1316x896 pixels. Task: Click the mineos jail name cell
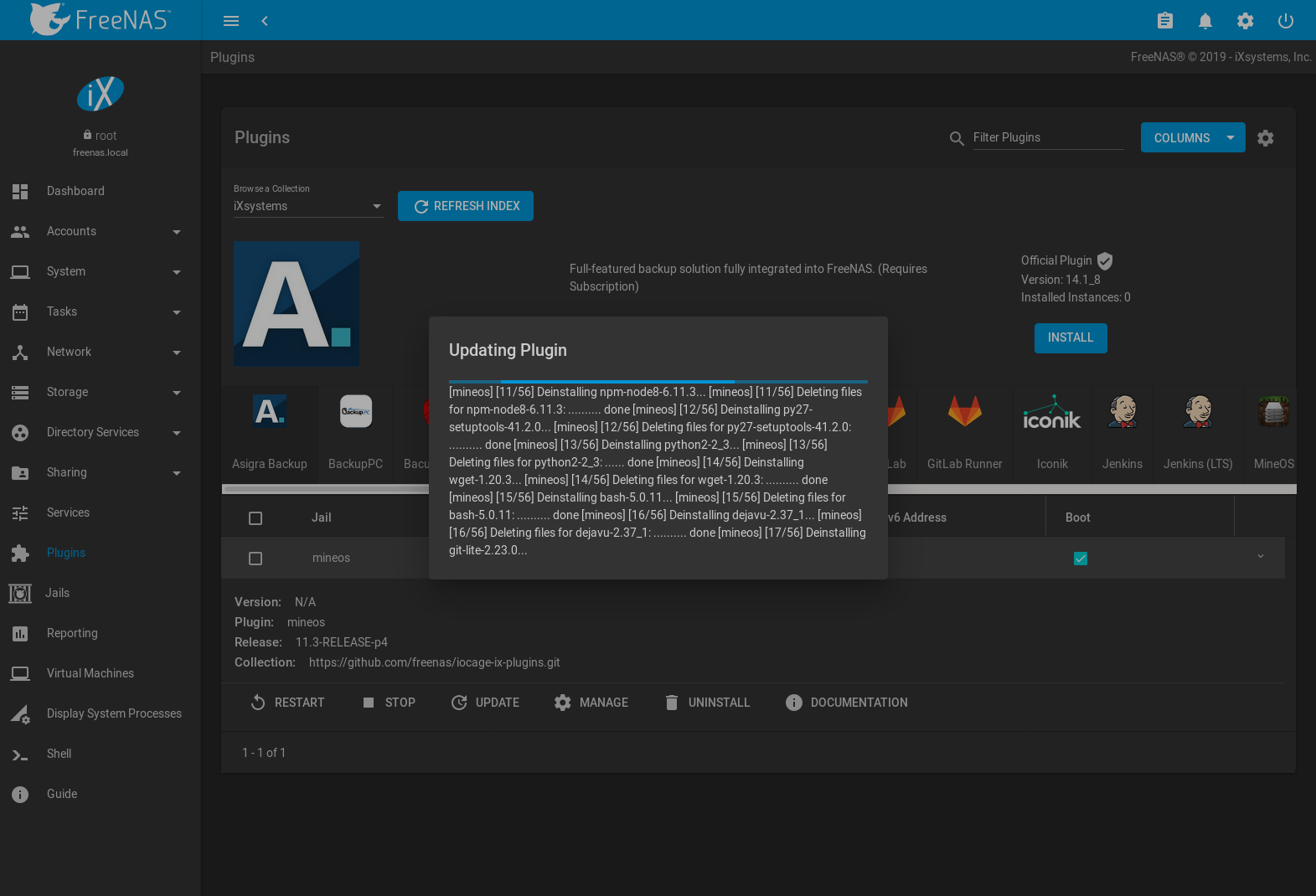(x=331, y=558)
